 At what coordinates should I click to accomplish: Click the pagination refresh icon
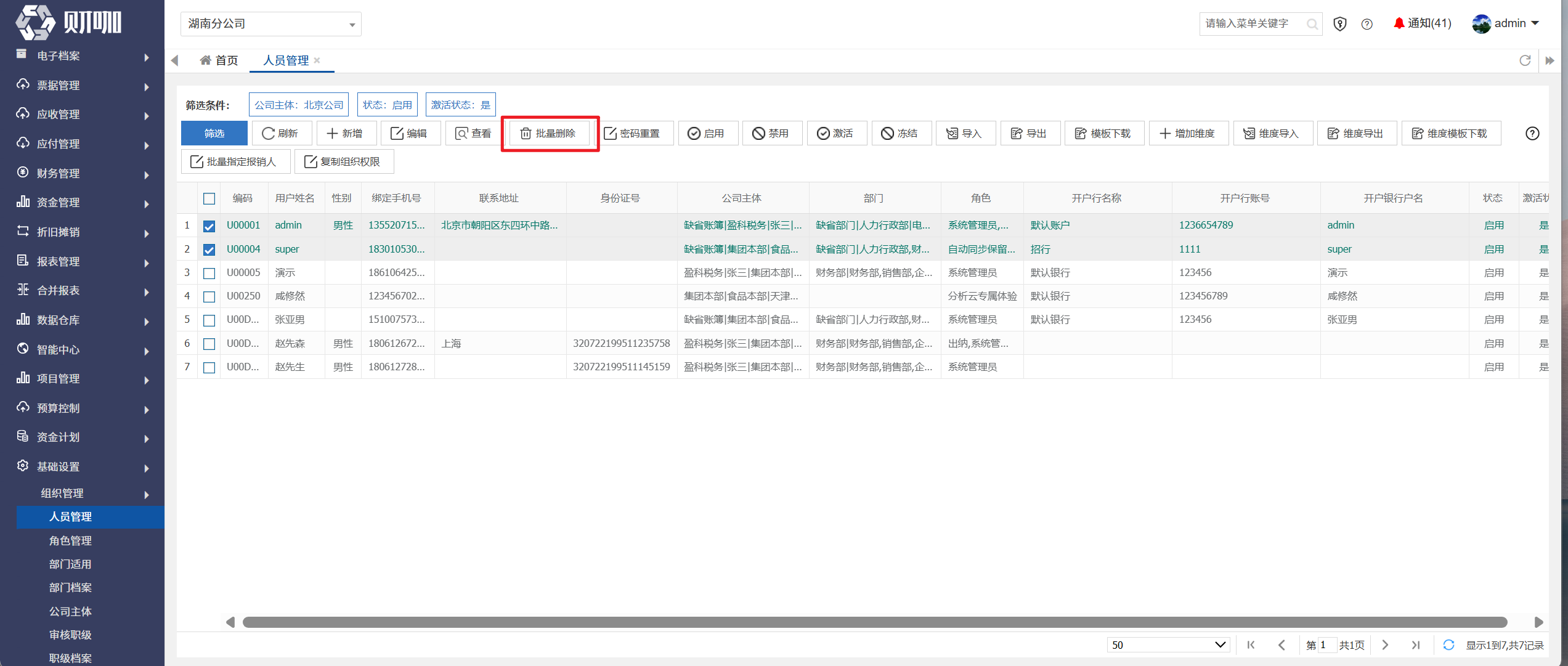[1448, 644]
